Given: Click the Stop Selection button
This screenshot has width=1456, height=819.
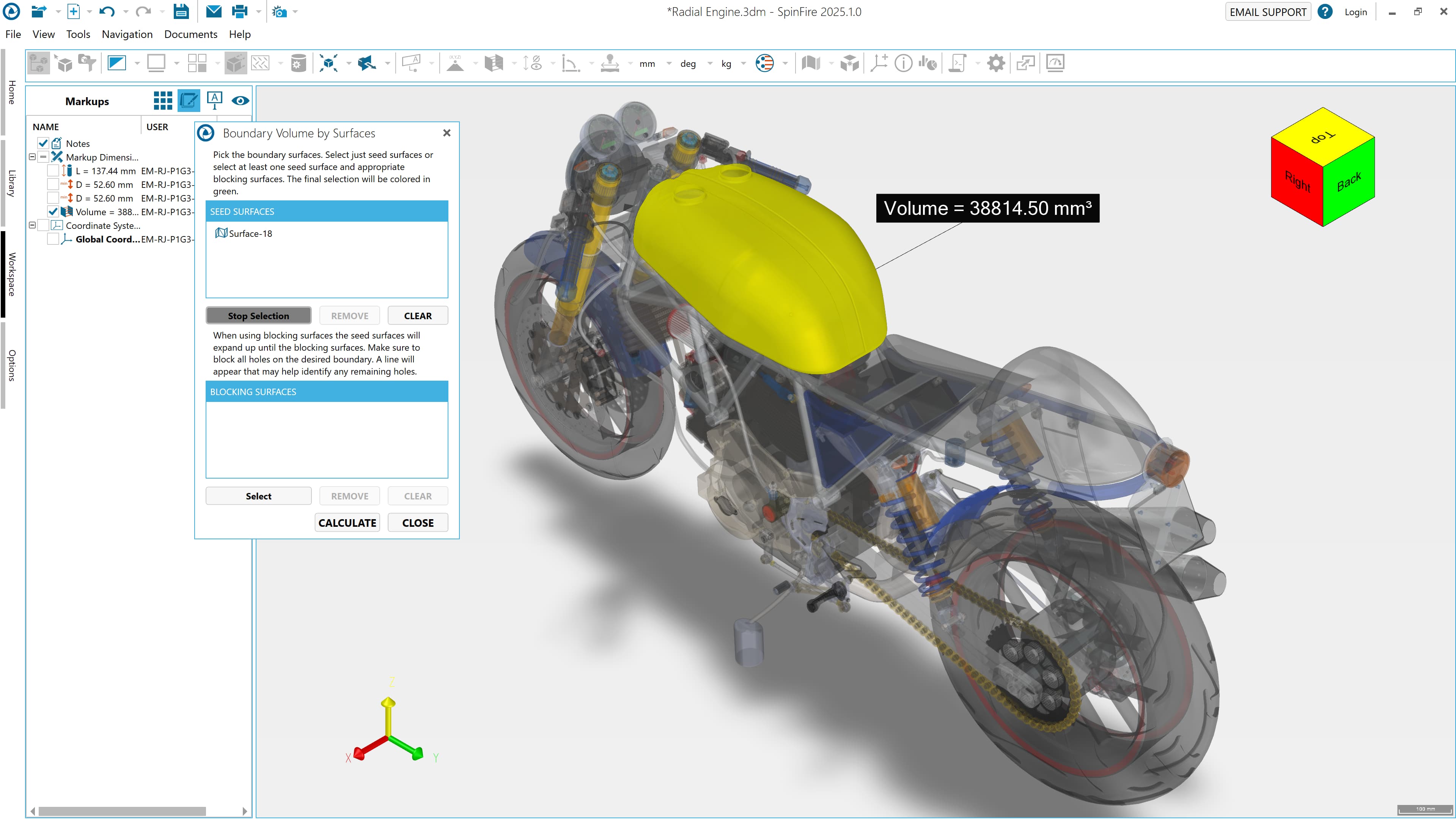Looking at the screenshot, I should [258, 315].
